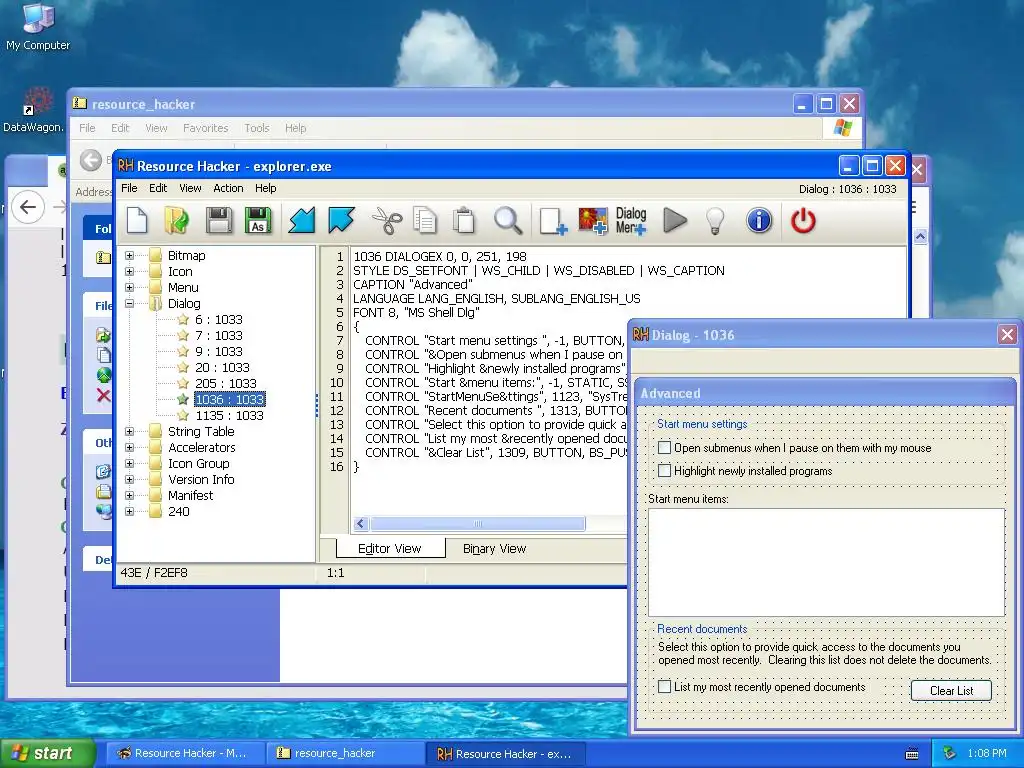Image resolution: width=1024 pixels, height=768 pixels.
Task: Click the scrollbar left arrow in the editor
Action: (x=361, y=524)
